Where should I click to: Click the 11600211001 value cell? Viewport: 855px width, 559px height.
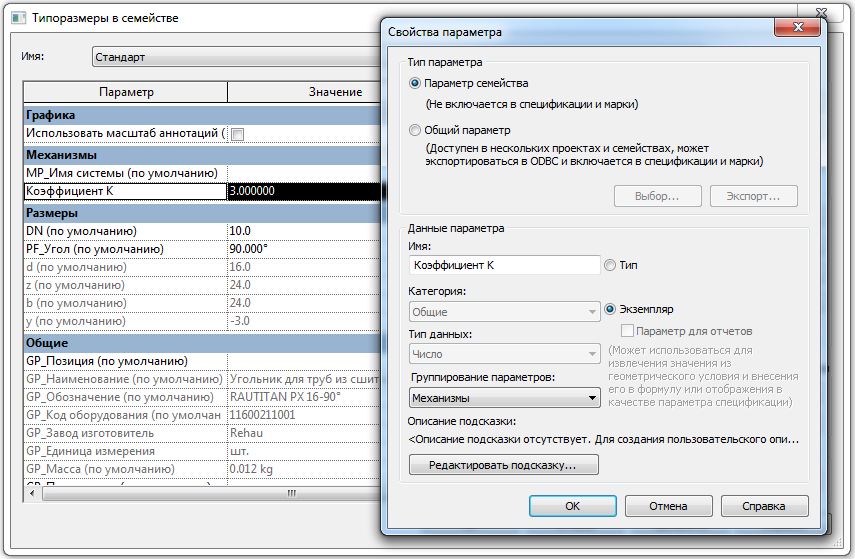point(304,416)
